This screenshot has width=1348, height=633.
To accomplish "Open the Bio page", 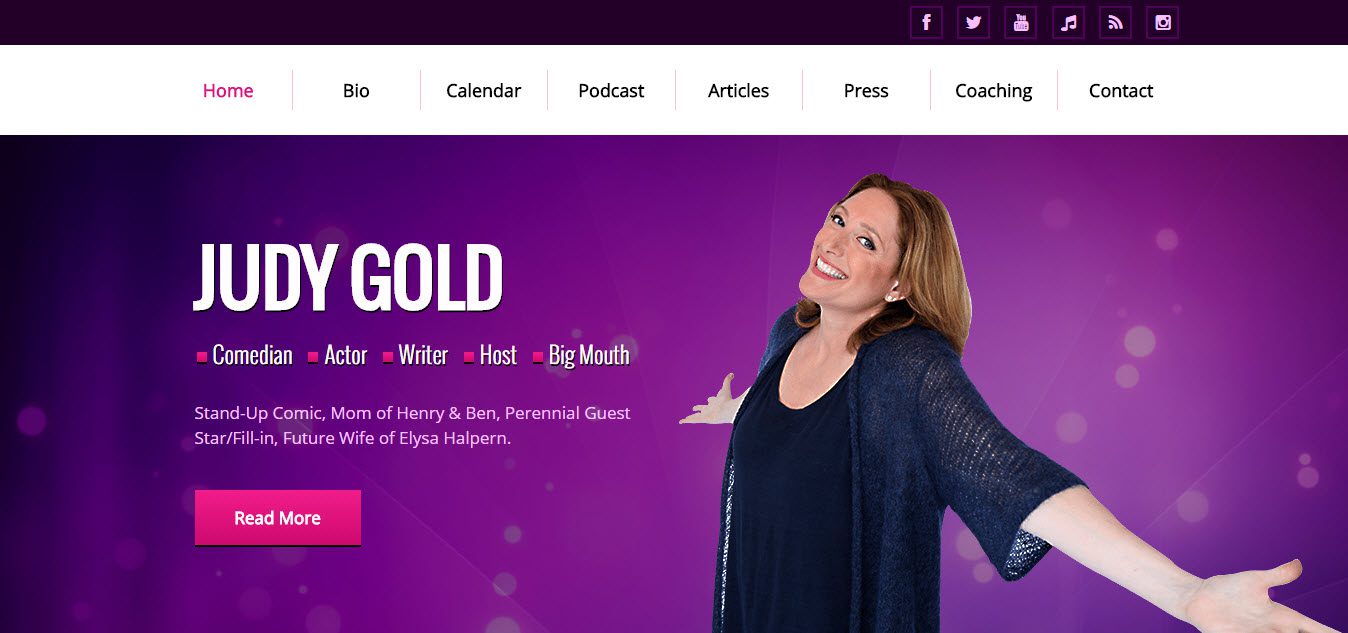I will (x=356, y=90).
